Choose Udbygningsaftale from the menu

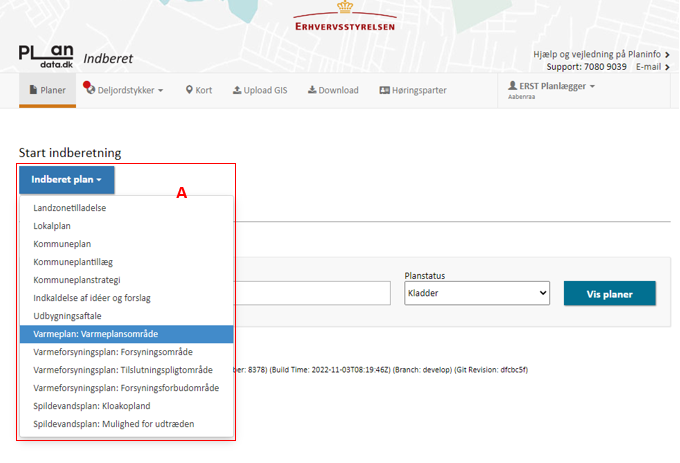coord(66,316)
